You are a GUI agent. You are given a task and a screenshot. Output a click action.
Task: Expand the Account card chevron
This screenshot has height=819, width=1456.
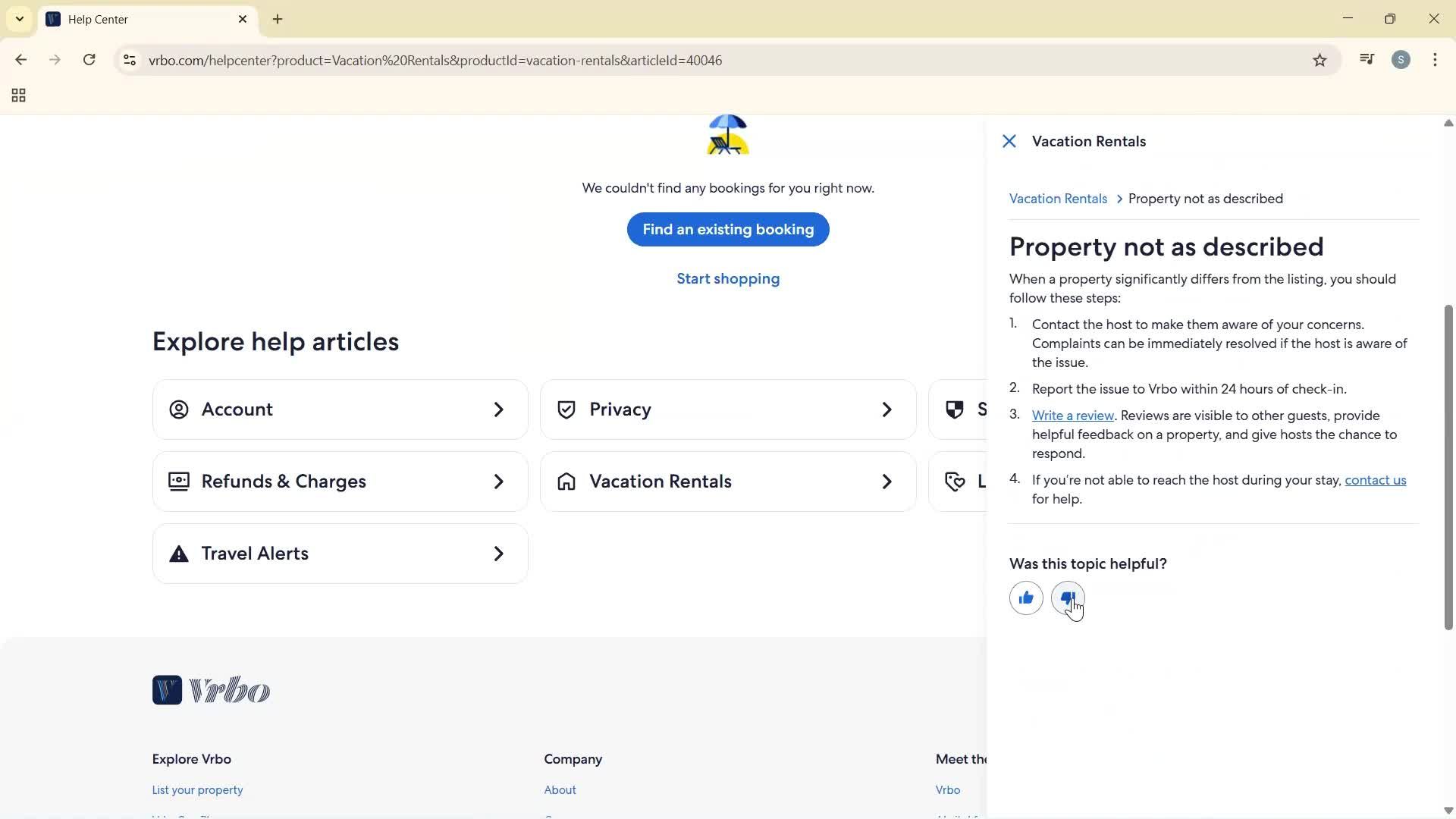point(498,409)
